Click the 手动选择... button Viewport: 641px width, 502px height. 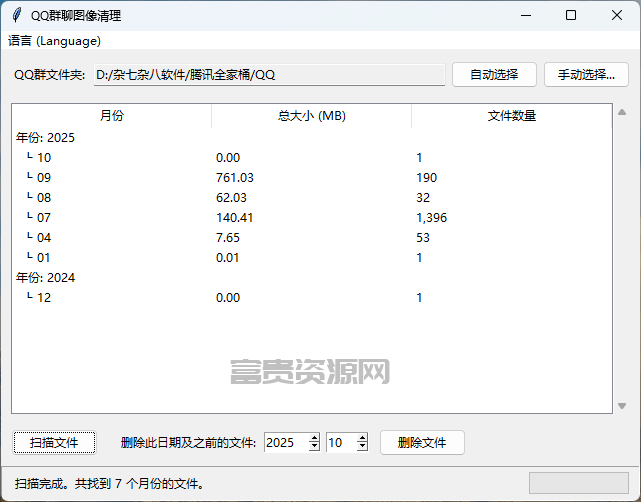point(586,74)
